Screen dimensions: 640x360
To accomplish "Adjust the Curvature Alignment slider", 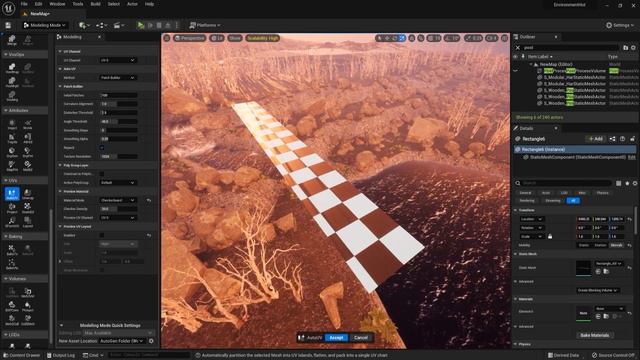I will coord(118,104).
